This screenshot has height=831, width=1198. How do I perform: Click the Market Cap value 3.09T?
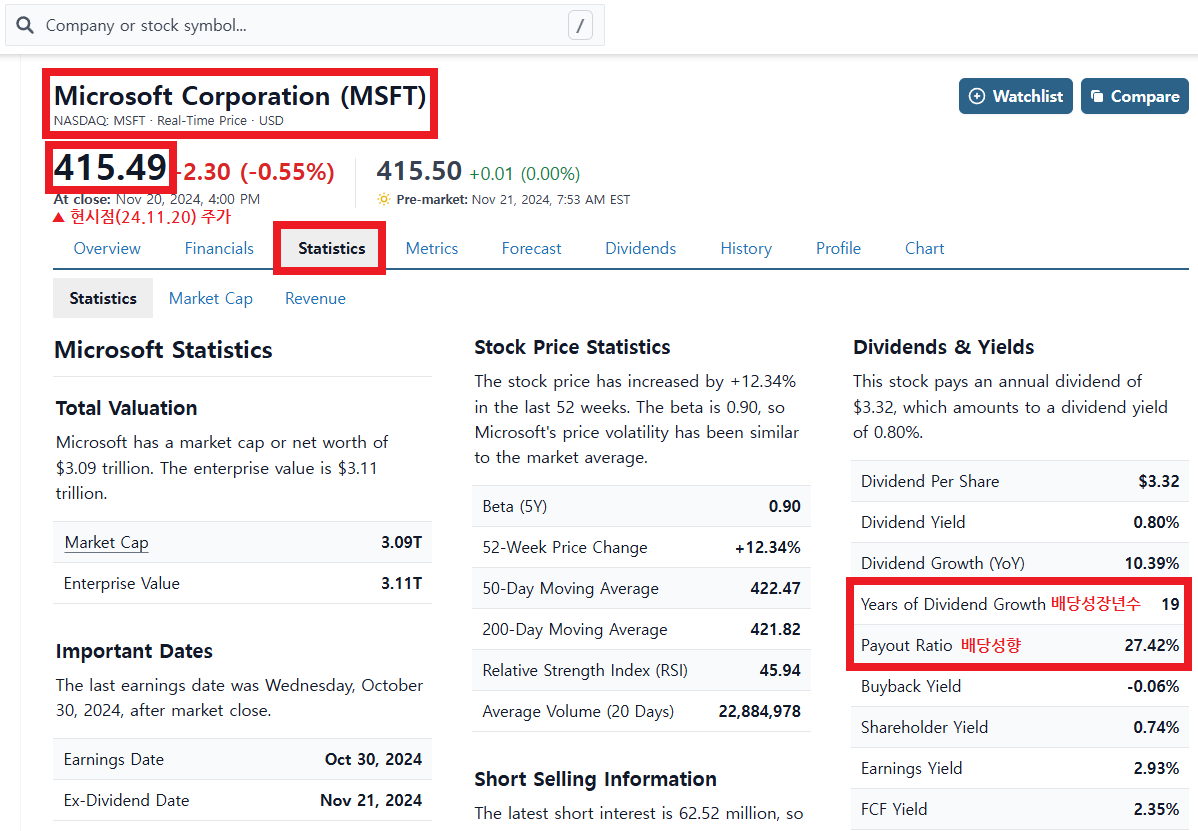pos(401,542)
